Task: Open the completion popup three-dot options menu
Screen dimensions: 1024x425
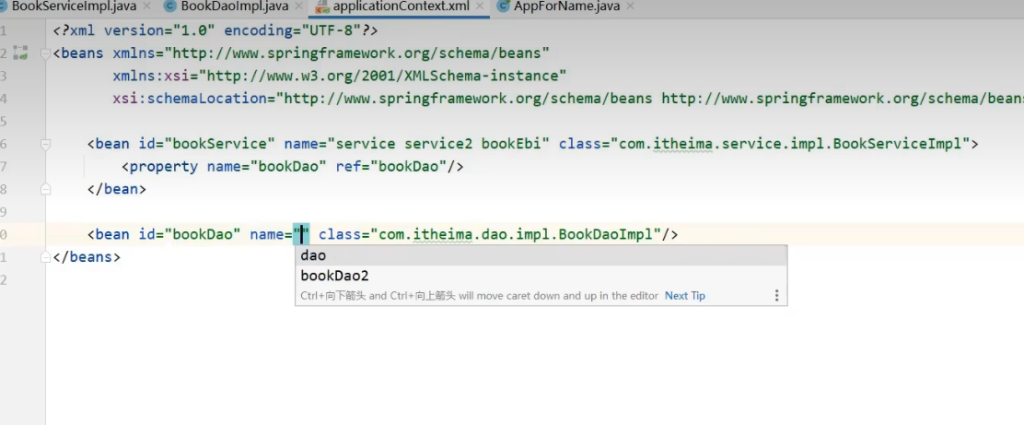Action: [776, 296]
